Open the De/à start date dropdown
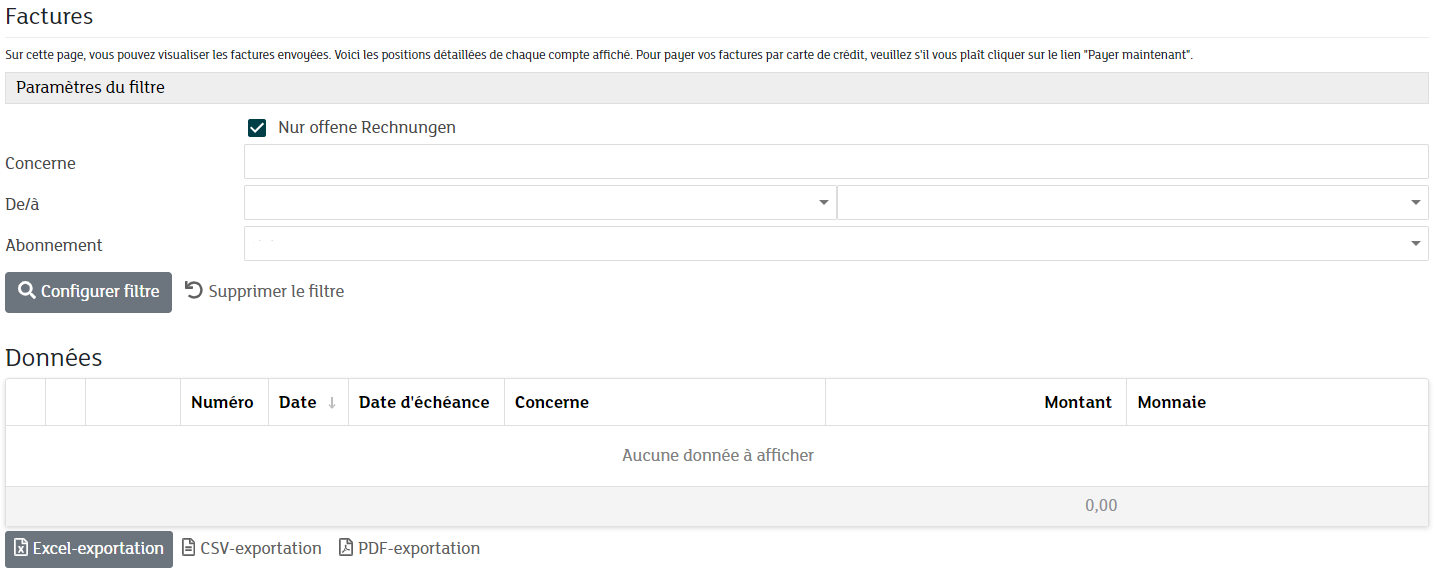 point(824,203)
